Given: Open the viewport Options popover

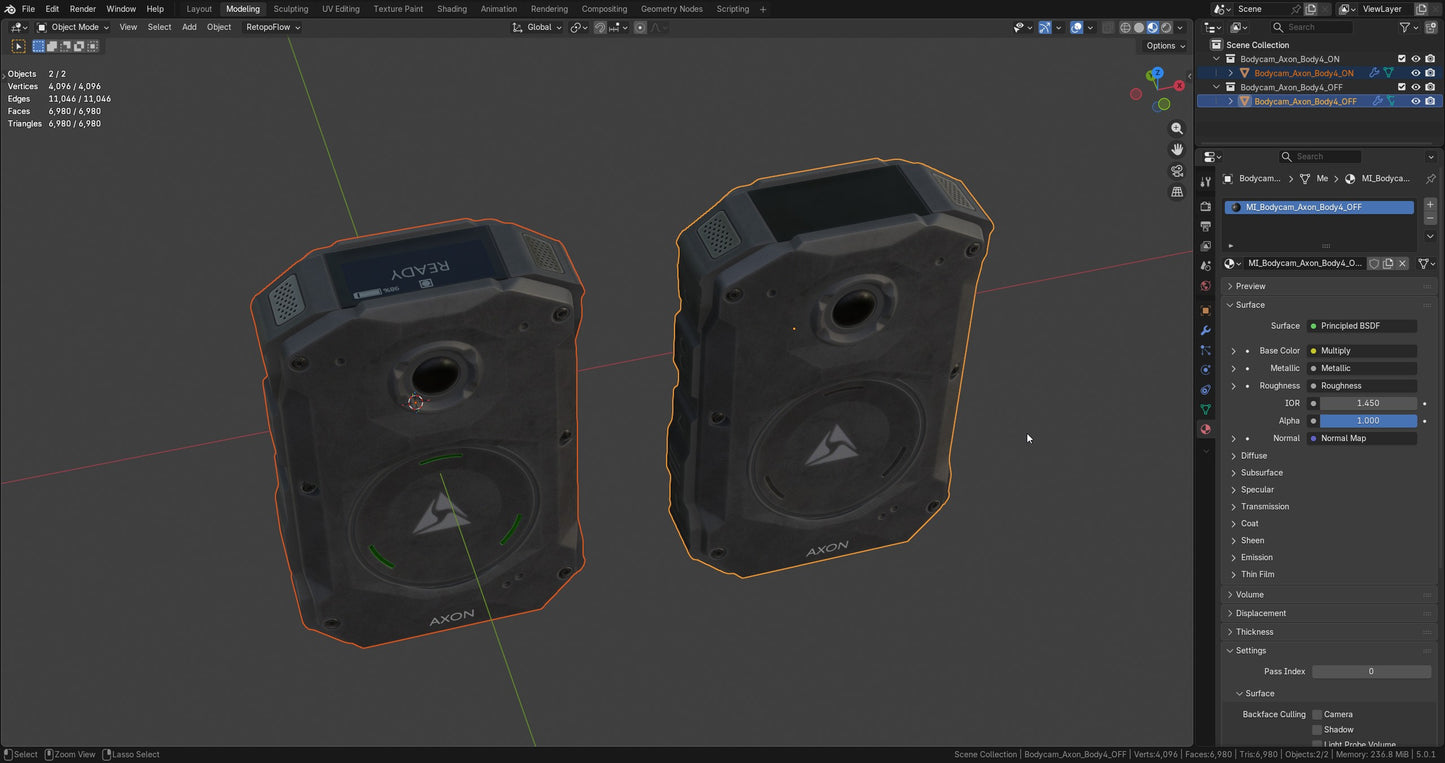Looking at the screenshot, I should point(1162,46).
